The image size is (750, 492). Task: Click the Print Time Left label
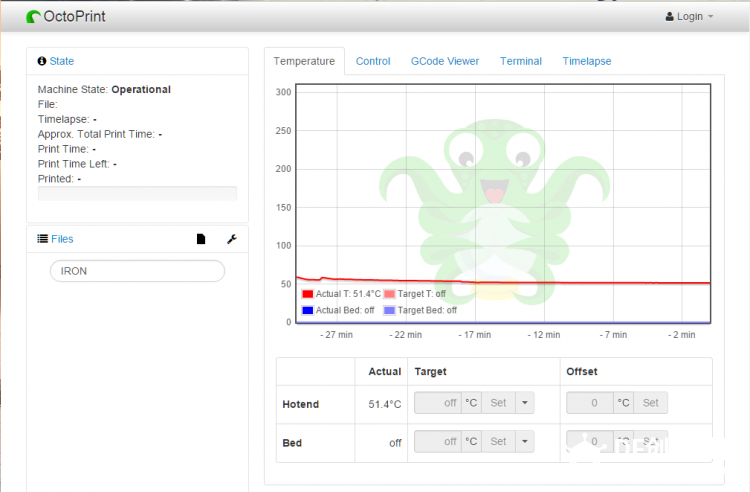74,164
